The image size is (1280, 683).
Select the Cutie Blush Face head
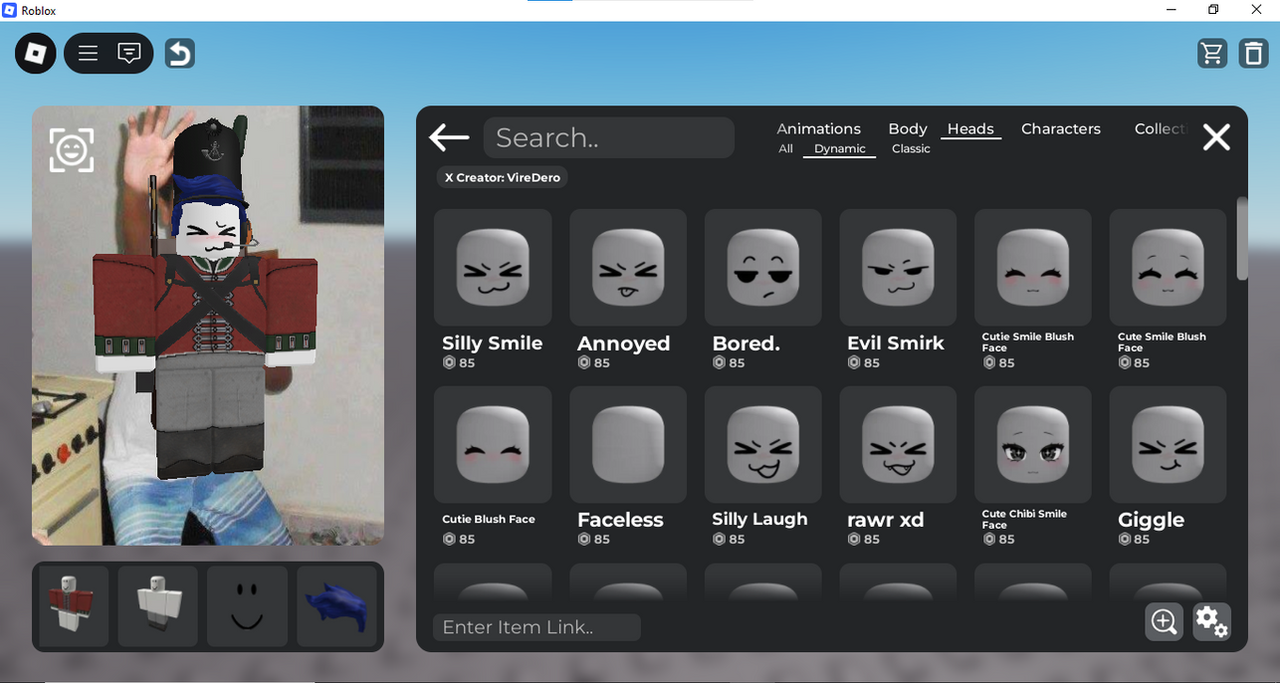pos(493,445)
